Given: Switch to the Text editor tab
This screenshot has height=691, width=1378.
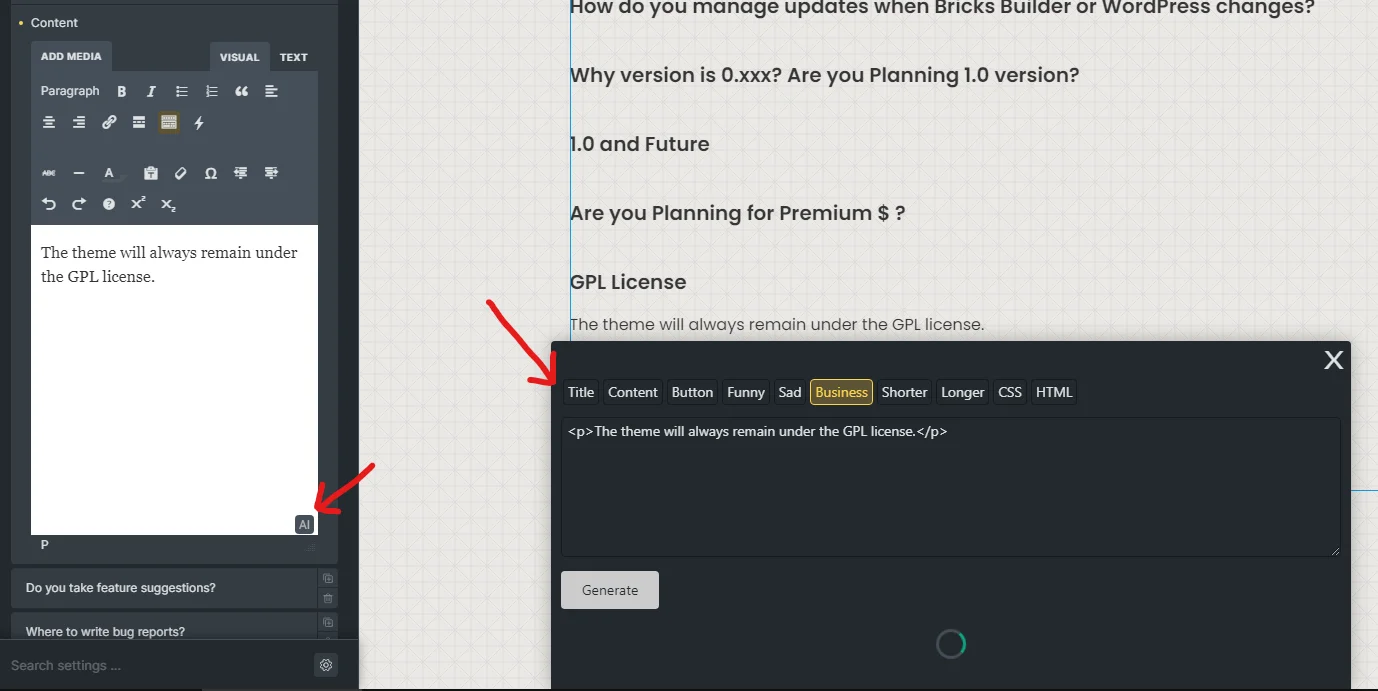Looking at the screenshot, I should click(293, 57).
